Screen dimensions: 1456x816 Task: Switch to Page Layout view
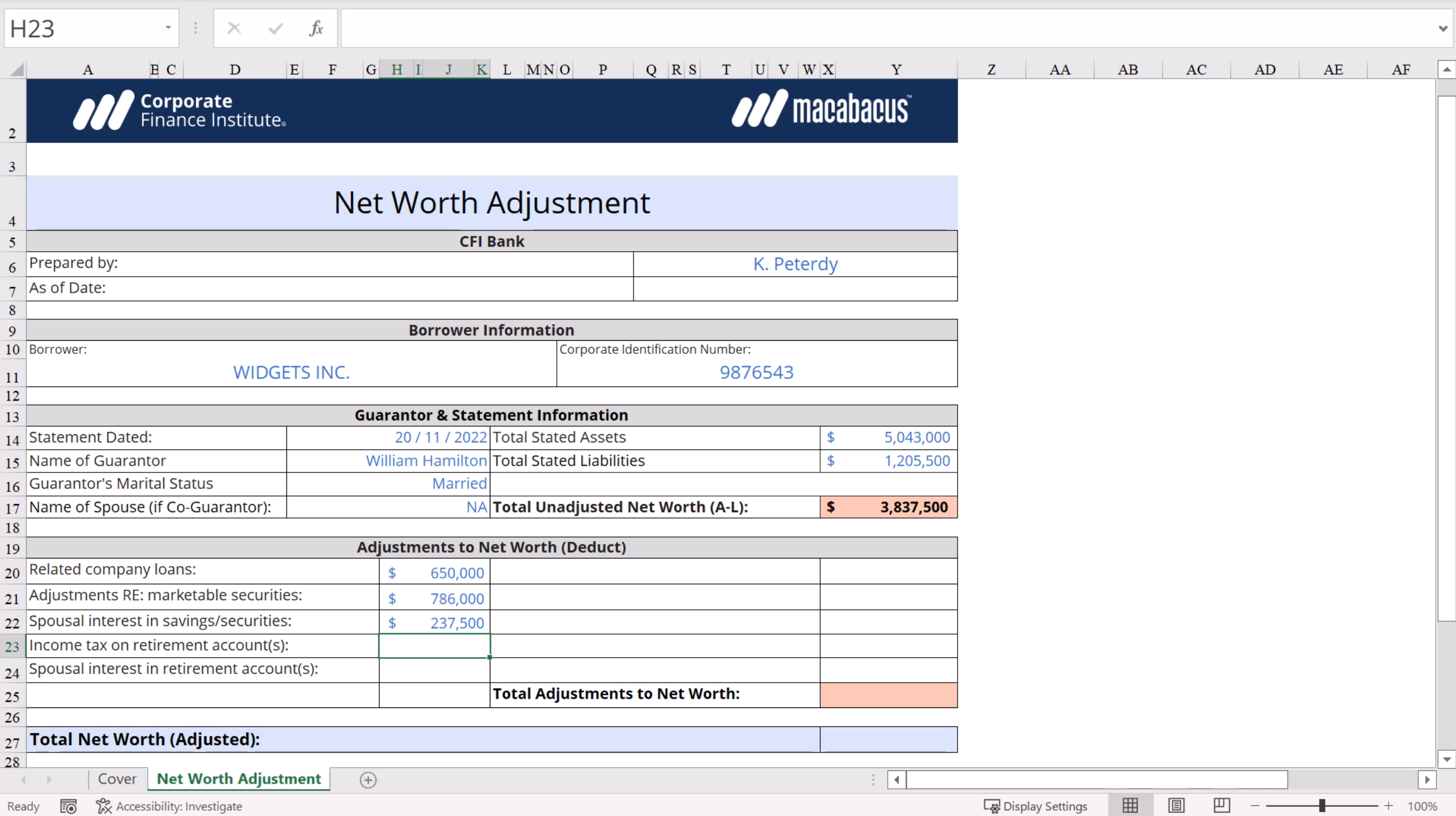(1176, 805)
